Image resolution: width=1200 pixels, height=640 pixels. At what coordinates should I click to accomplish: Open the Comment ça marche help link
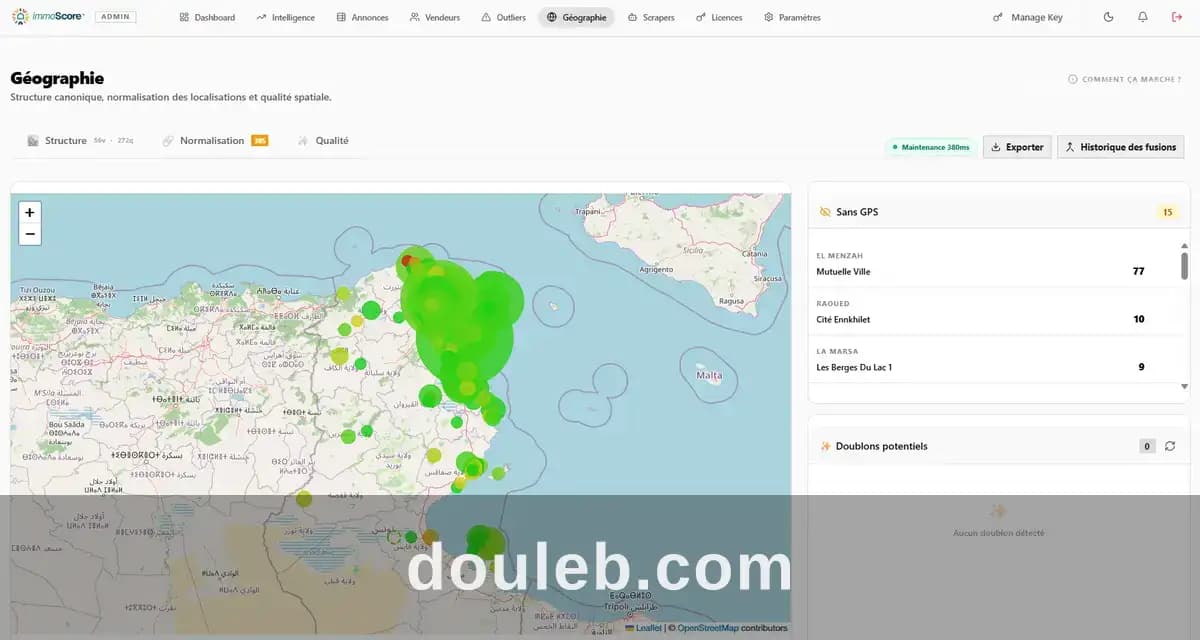1124,79
